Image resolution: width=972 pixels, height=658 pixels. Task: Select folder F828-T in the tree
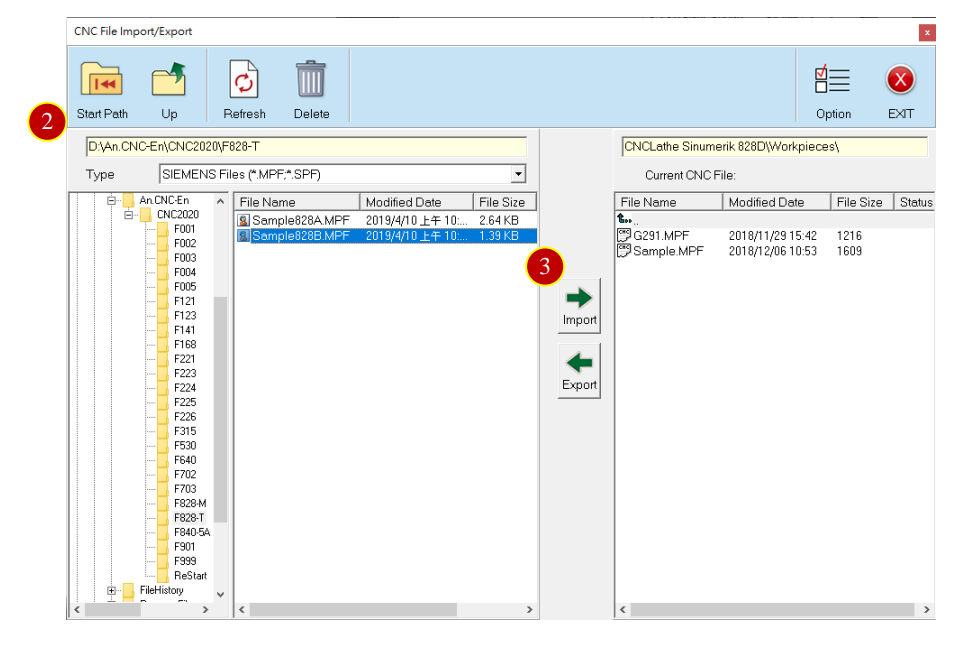[x=188, y=518]
